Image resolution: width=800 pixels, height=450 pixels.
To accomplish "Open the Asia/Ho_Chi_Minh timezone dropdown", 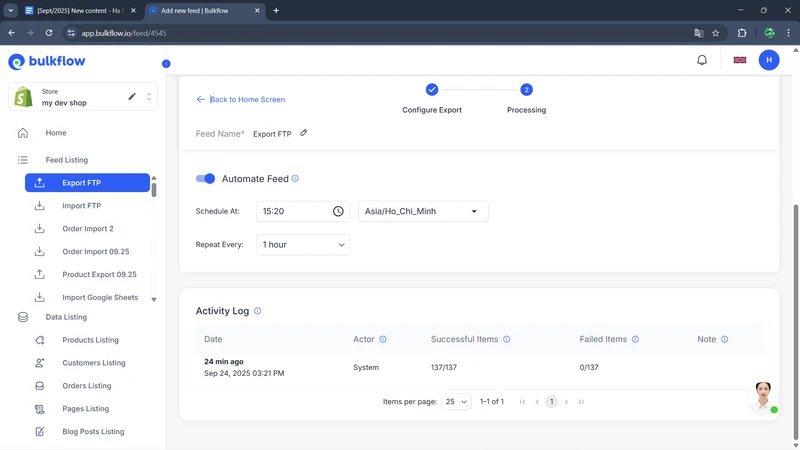I will [x=423, y=211].
